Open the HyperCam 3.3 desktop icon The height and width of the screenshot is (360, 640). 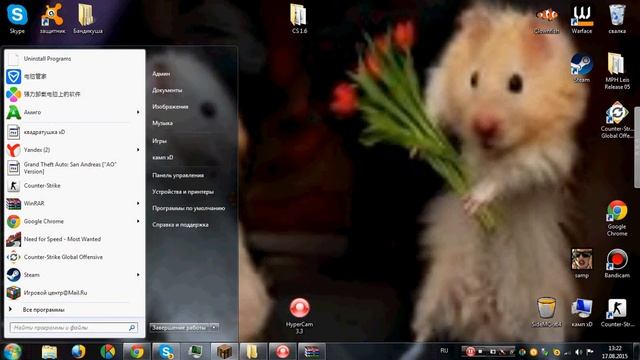299,316
